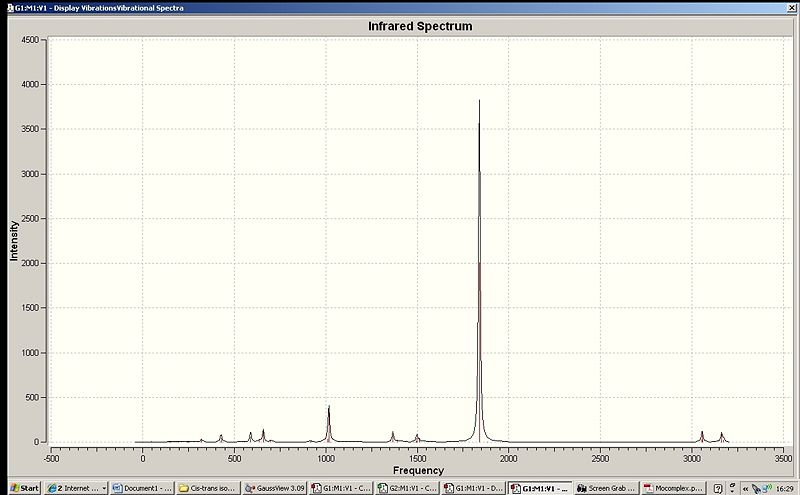This screenshot has height=495, width=800.
Task: Close the Vibrational Spectra window
Action: point(792,8)
